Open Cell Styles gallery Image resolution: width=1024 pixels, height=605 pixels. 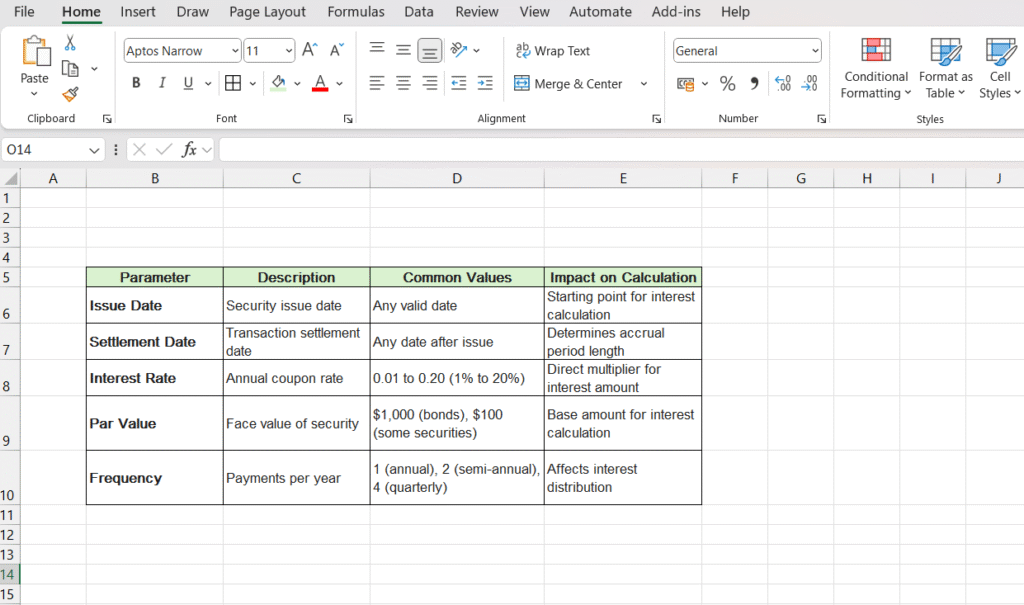point(1000,69)
